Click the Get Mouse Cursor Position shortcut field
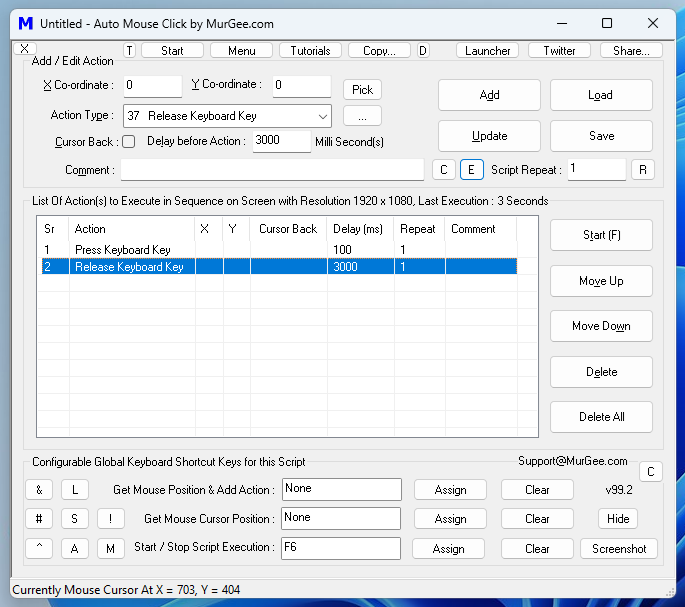The image size is (685, 607). pyautogui.click(x=341, y=519)
